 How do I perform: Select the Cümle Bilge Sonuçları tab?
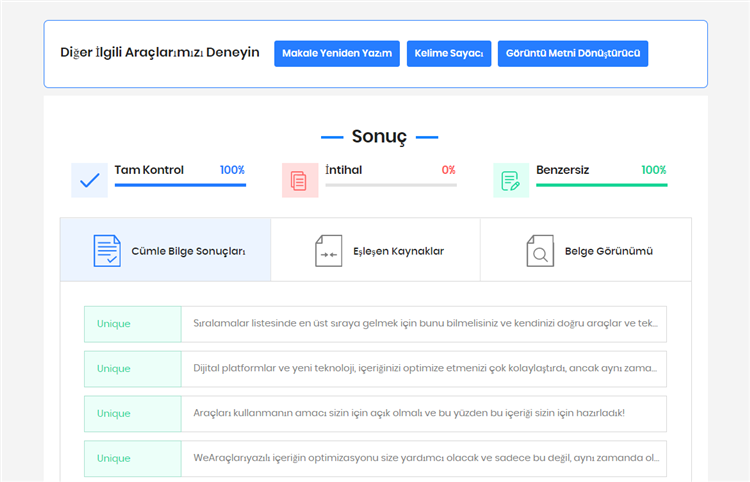click(x=165, y=250)
